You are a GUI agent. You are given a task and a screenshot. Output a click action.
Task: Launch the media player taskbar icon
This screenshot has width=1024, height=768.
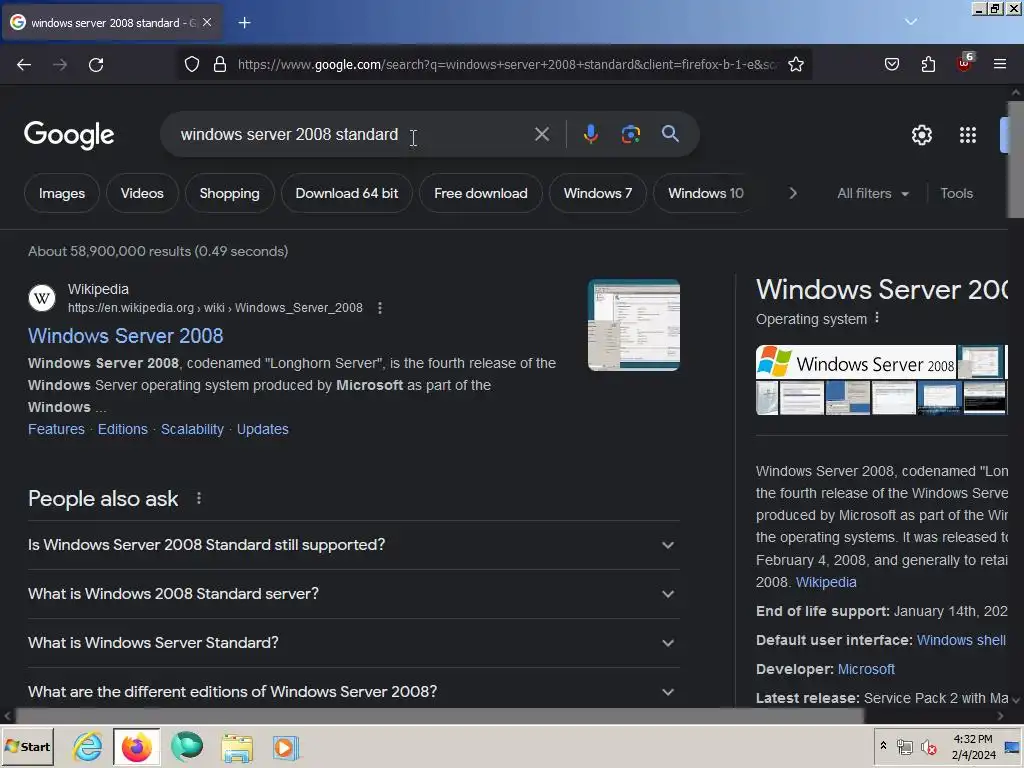coord(285,747)
